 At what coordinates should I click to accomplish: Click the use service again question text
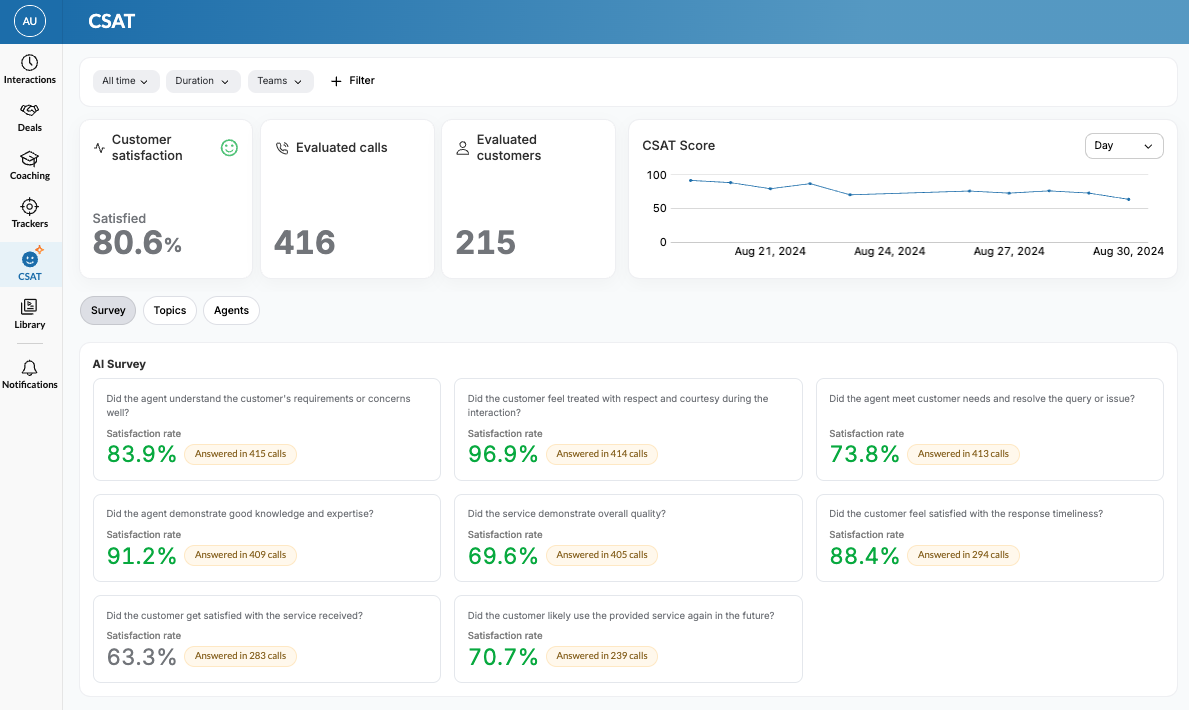621,616
